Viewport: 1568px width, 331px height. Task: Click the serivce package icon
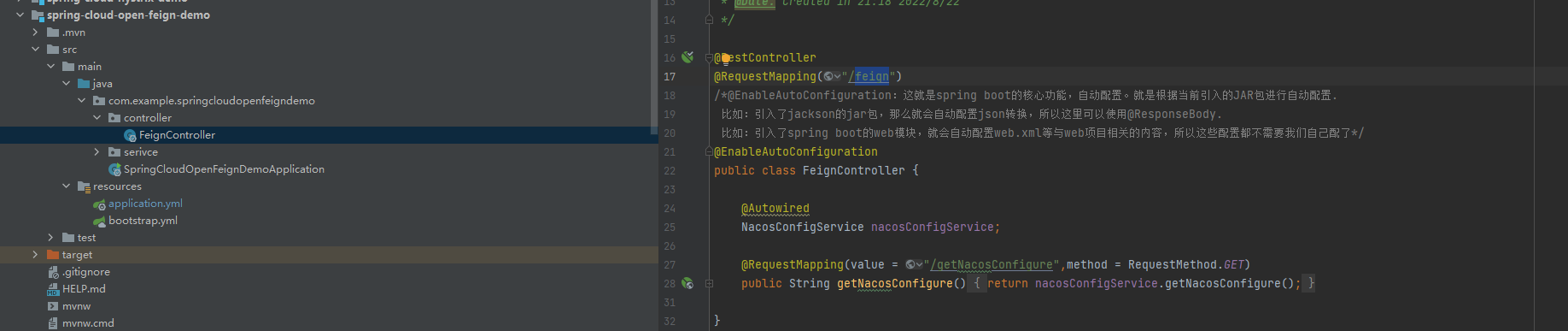pos(114,152)
